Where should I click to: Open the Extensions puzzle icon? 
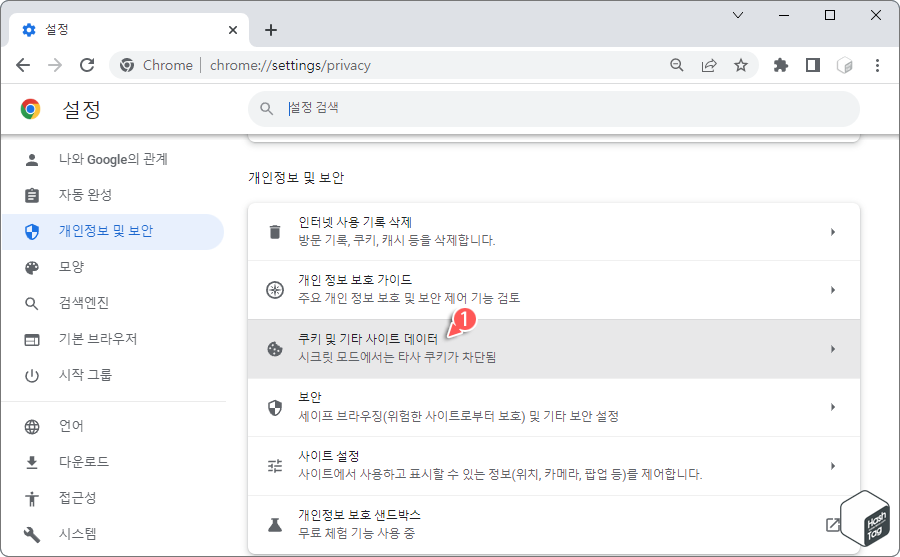tap(781, 65)
